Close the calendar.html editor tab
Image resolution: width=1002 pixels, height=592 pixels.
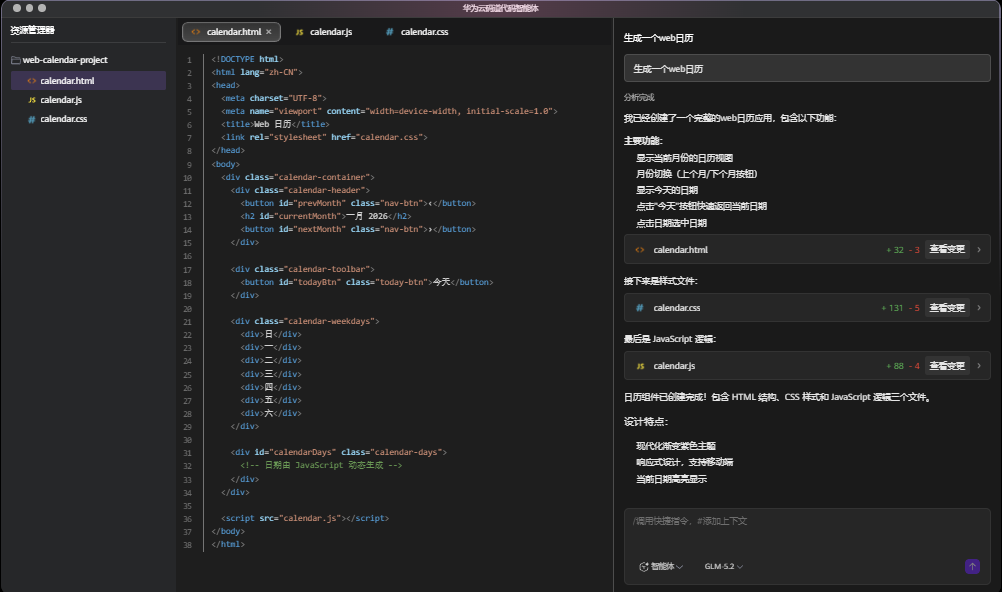(x=269, y=31)
